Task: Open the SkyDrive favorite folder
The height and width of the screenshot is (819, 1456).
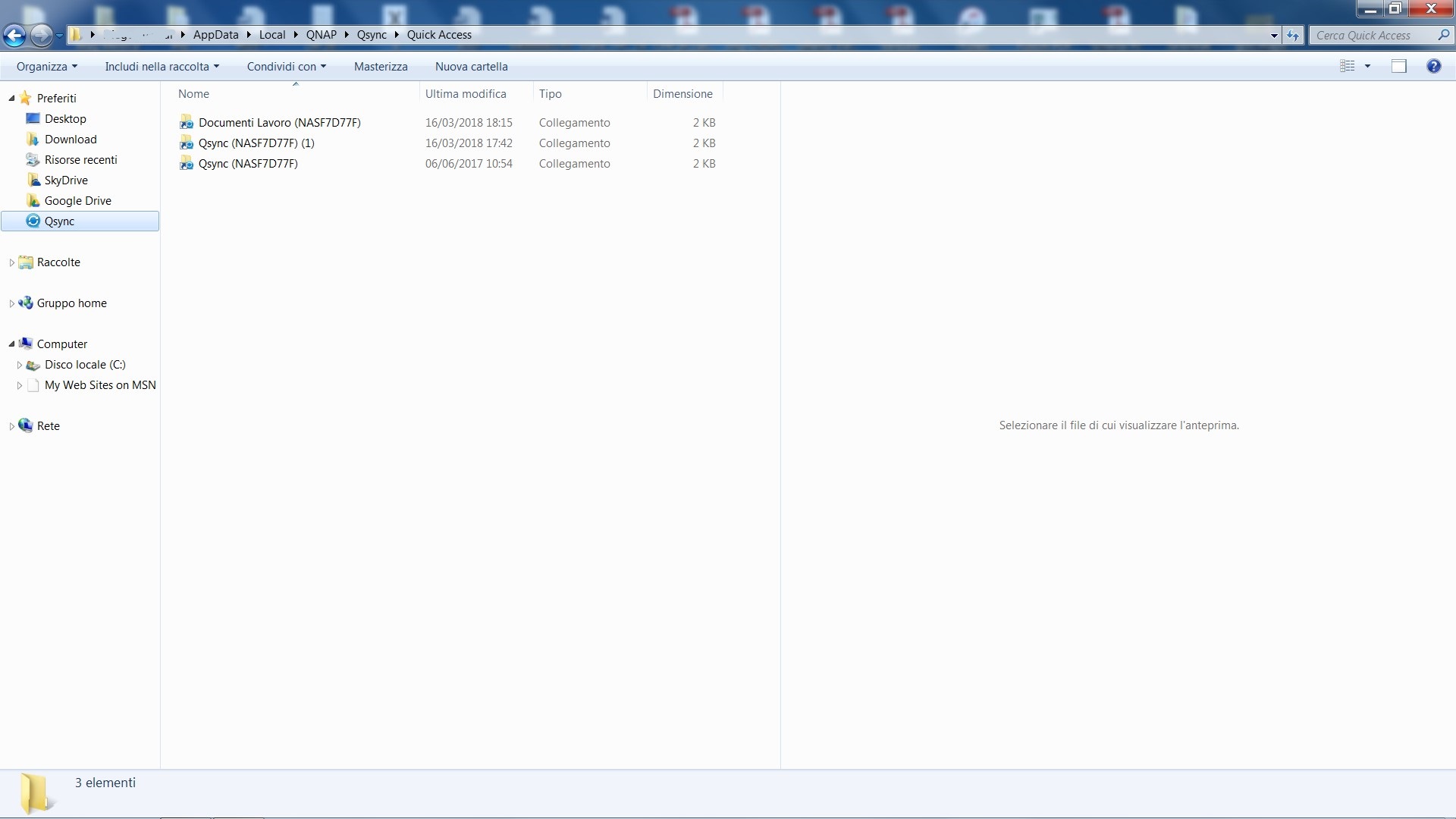Action: tap(66, 180)
